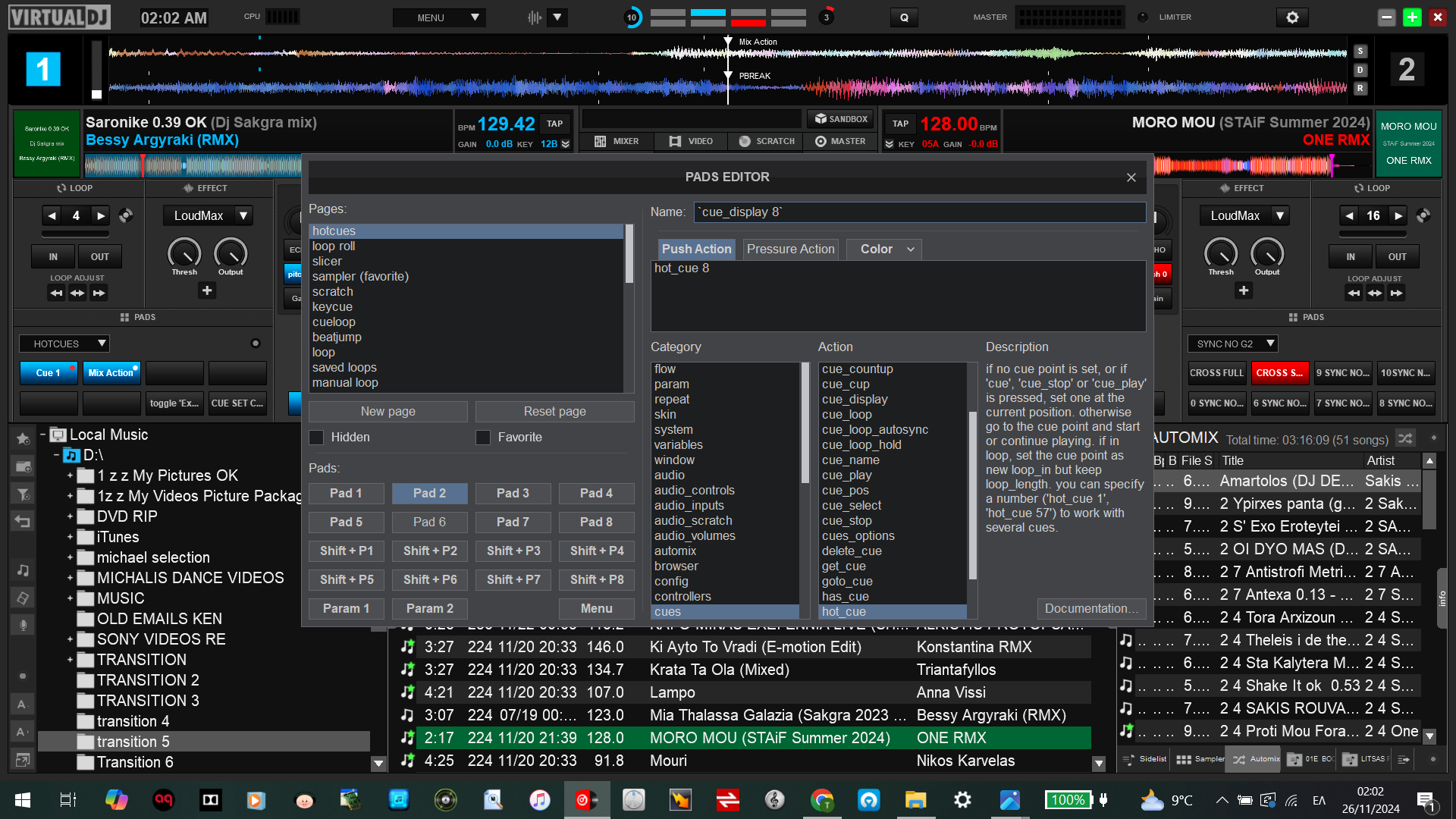
Task: Click the pad Name input field
Action: coord(919,212)
